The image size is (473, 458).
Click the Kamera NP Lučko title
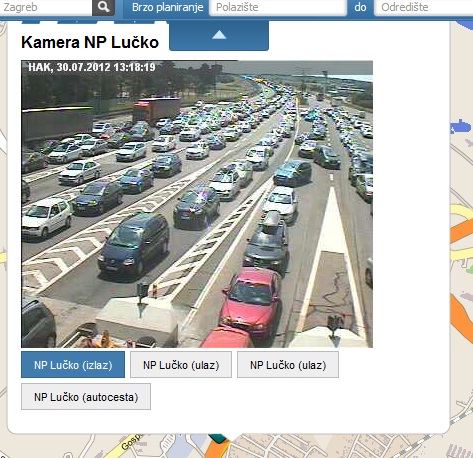(x=90, y=42)
